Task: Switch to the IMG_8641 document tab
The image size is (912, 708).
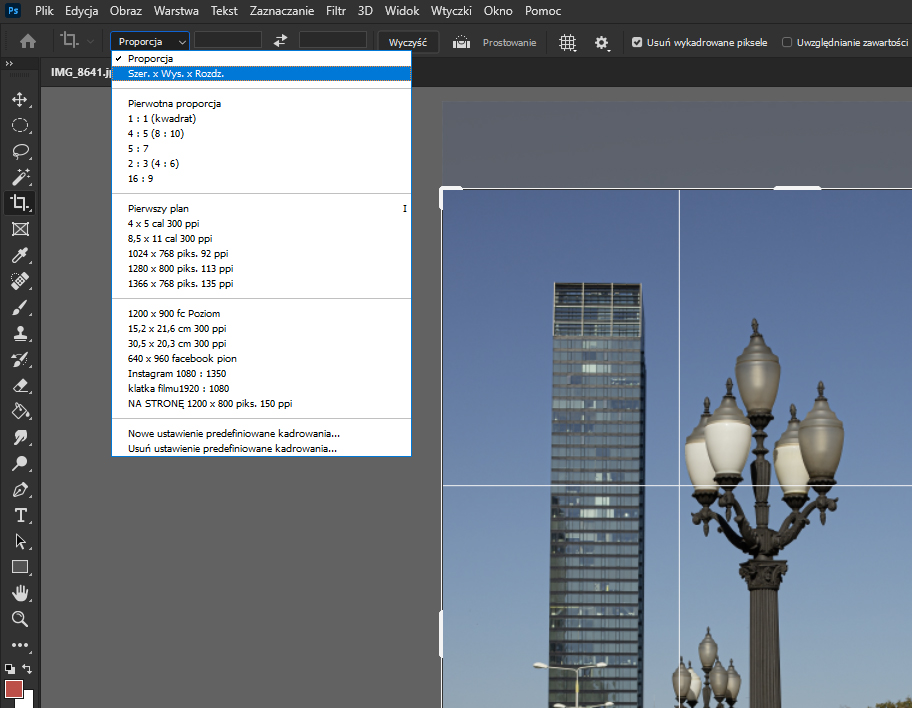Action: pyautogui.click(x=80, y=72)
